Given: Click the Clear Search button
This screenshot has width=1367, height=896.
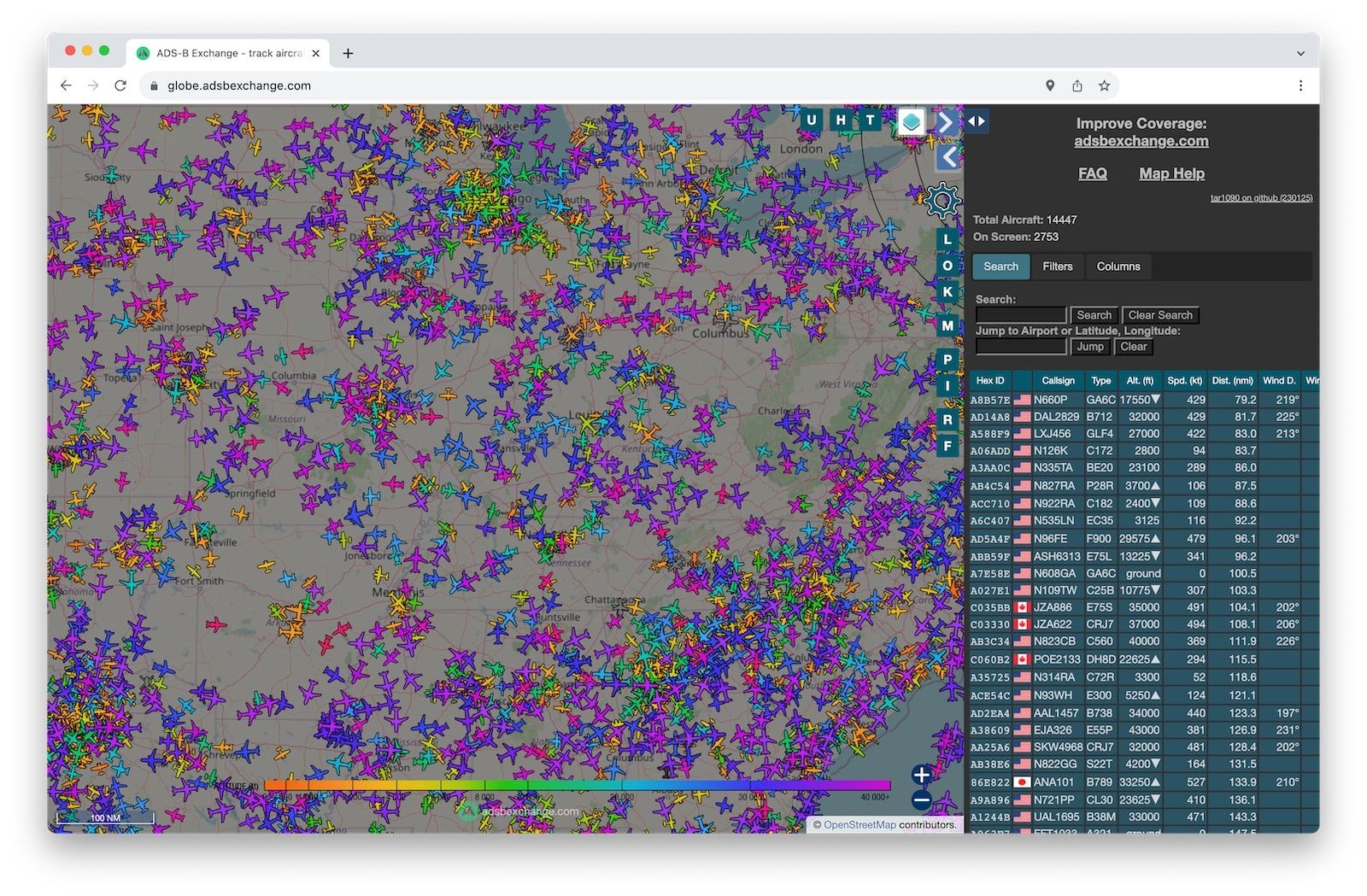Looking at the screenshot, I should tap(1159, 315).
